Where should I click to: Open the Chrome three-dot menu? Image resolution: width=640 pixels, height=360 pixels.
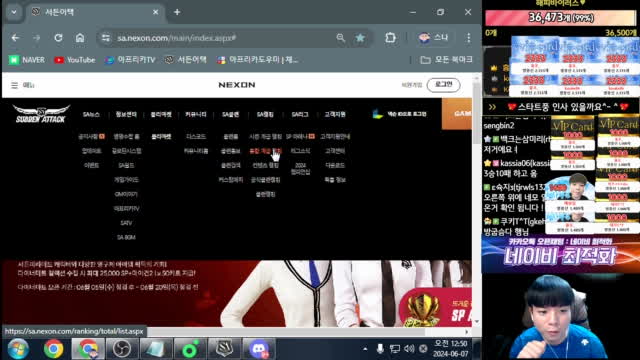(x=468, y=38)
